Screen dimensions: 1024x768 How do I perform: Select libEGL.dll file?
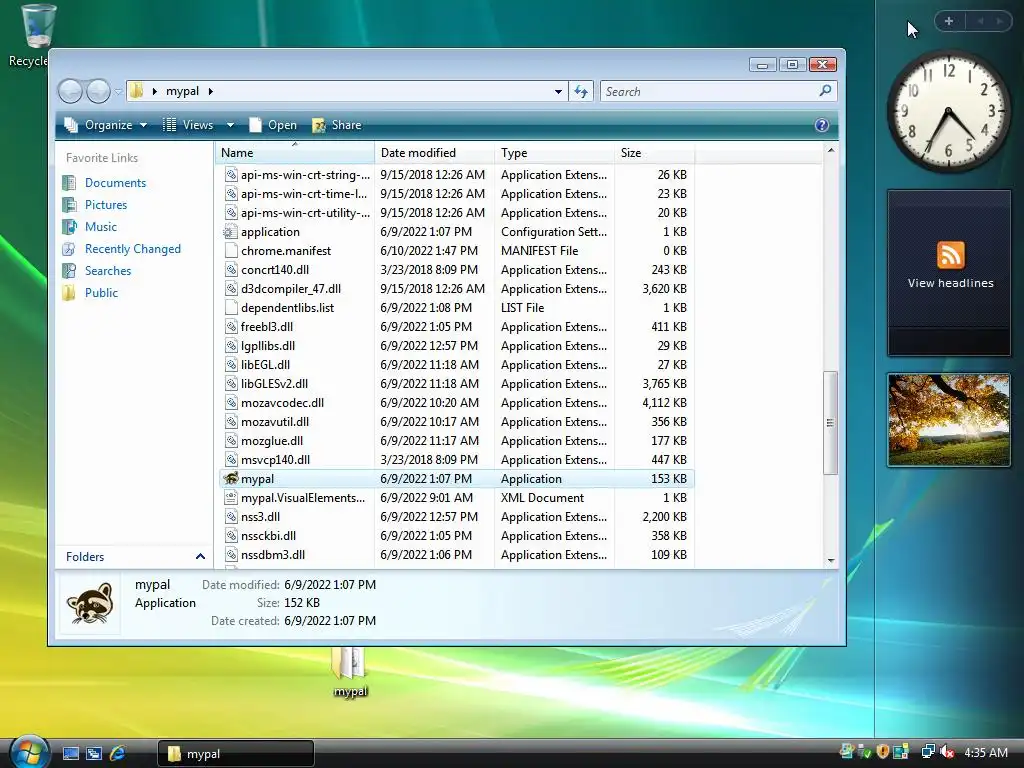click(265, 364)
